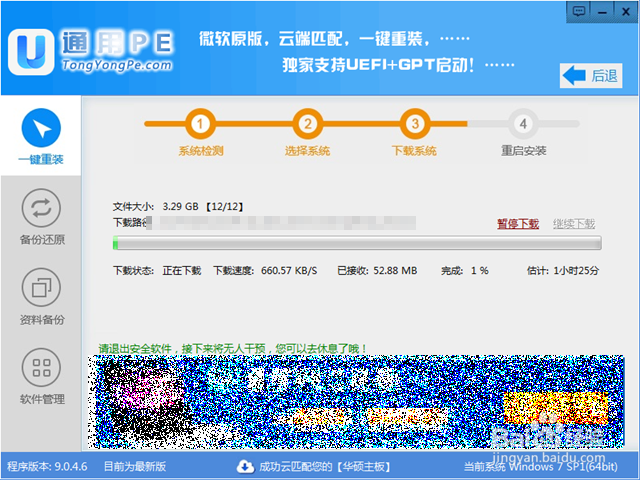
Task: Click the completion 1 % value
Action: (480, 271)
